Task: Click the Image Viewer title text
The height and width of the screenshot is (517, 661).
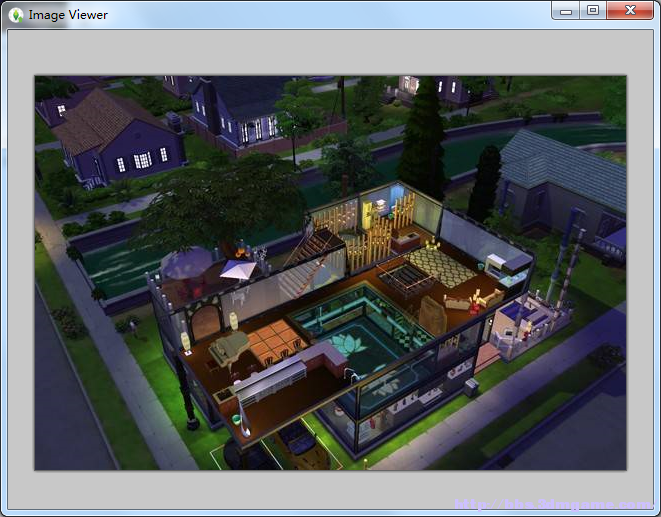Action: (x=68, y=15)
